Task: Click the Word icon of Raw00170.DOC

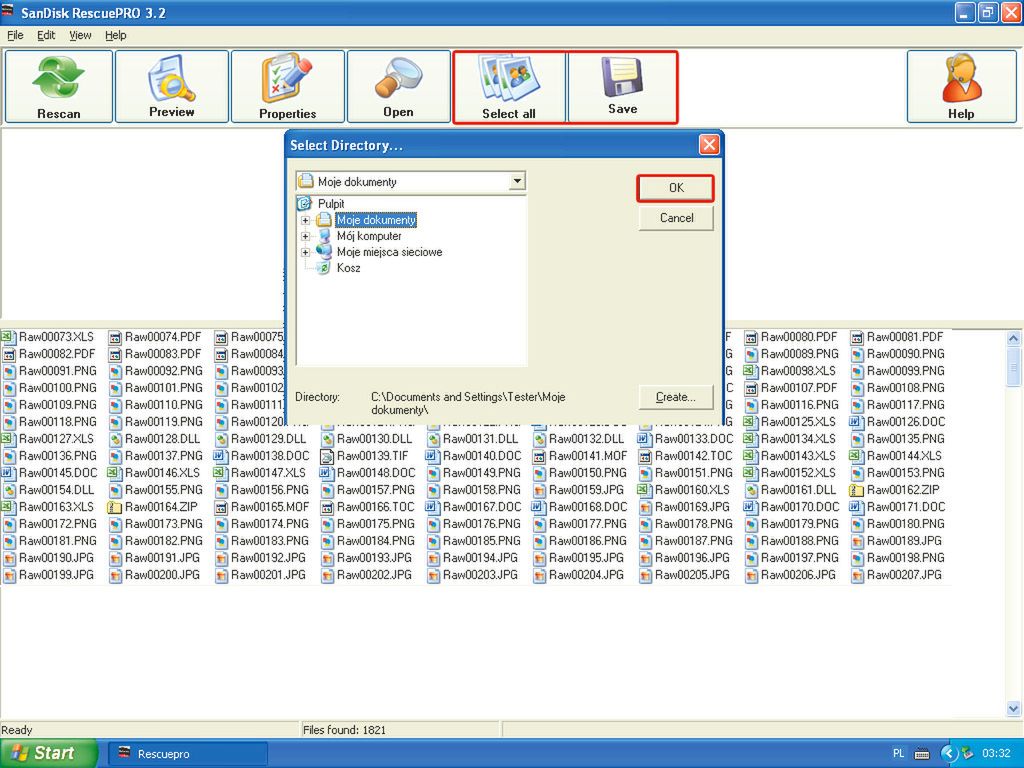Action: (750, 507)
